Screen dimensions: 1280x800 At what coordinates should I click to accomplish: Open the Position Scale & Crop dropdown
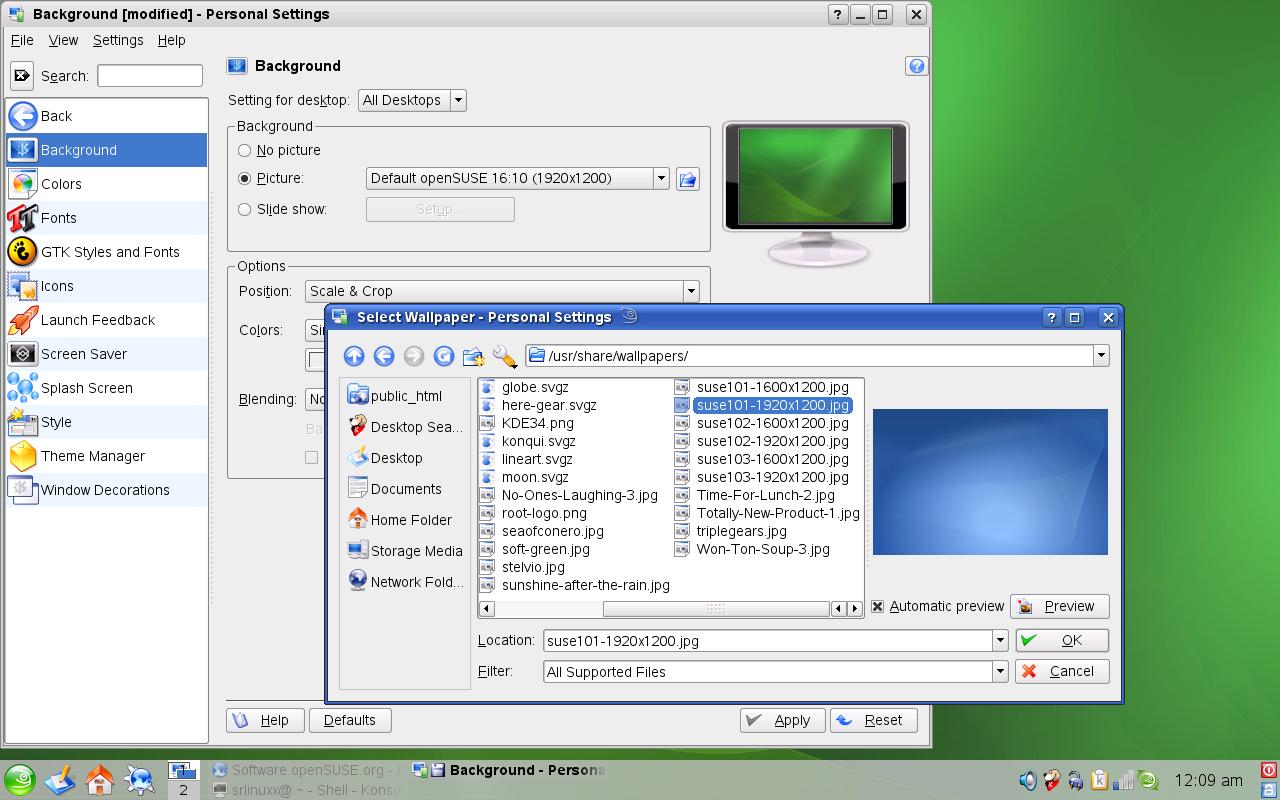(502, 291)
